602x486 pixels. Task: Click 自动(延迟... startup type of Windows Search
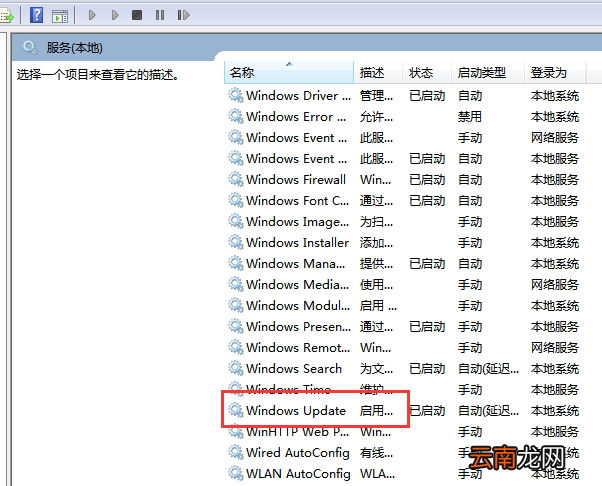[x=488, y=369]
